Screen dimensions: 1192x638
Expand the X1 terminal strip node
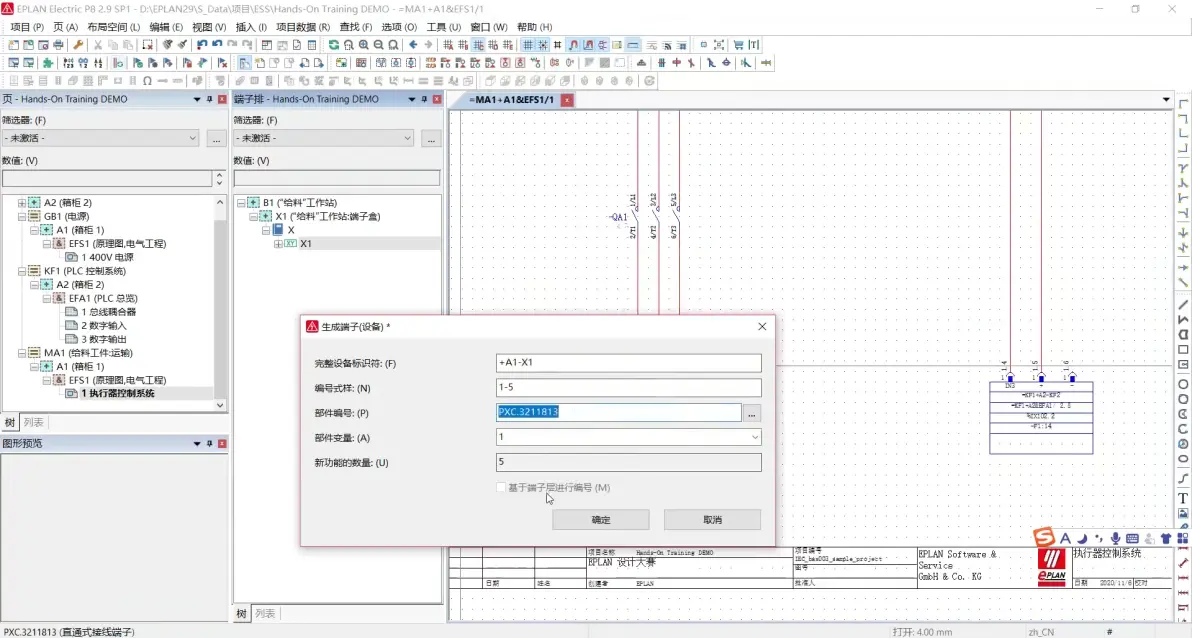click(x=278, y=243)
